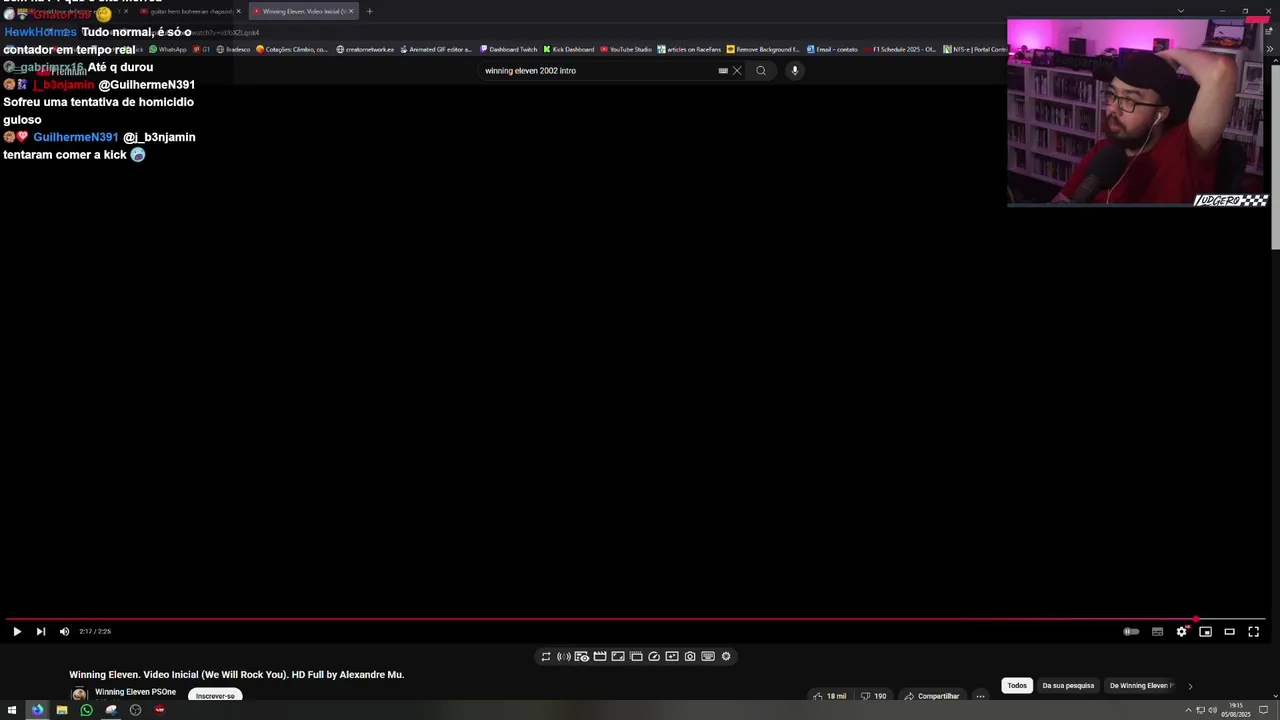This screenshot has width=1280, height=720.
Task: Click the volume boost waves icon
Action: [x=564, y=656]
